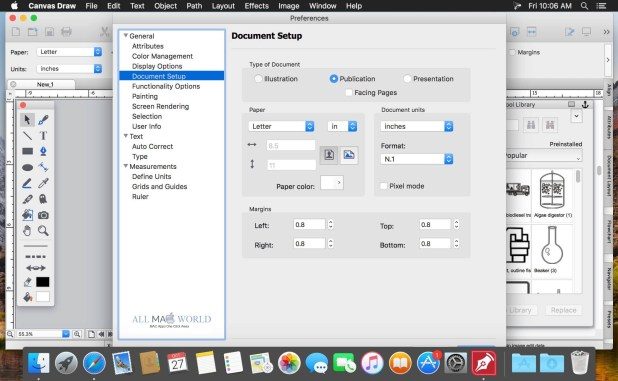Screen dimensions: 618x381
Task: Select the Eyedropper tool
Action: click(x=43, y=183)
